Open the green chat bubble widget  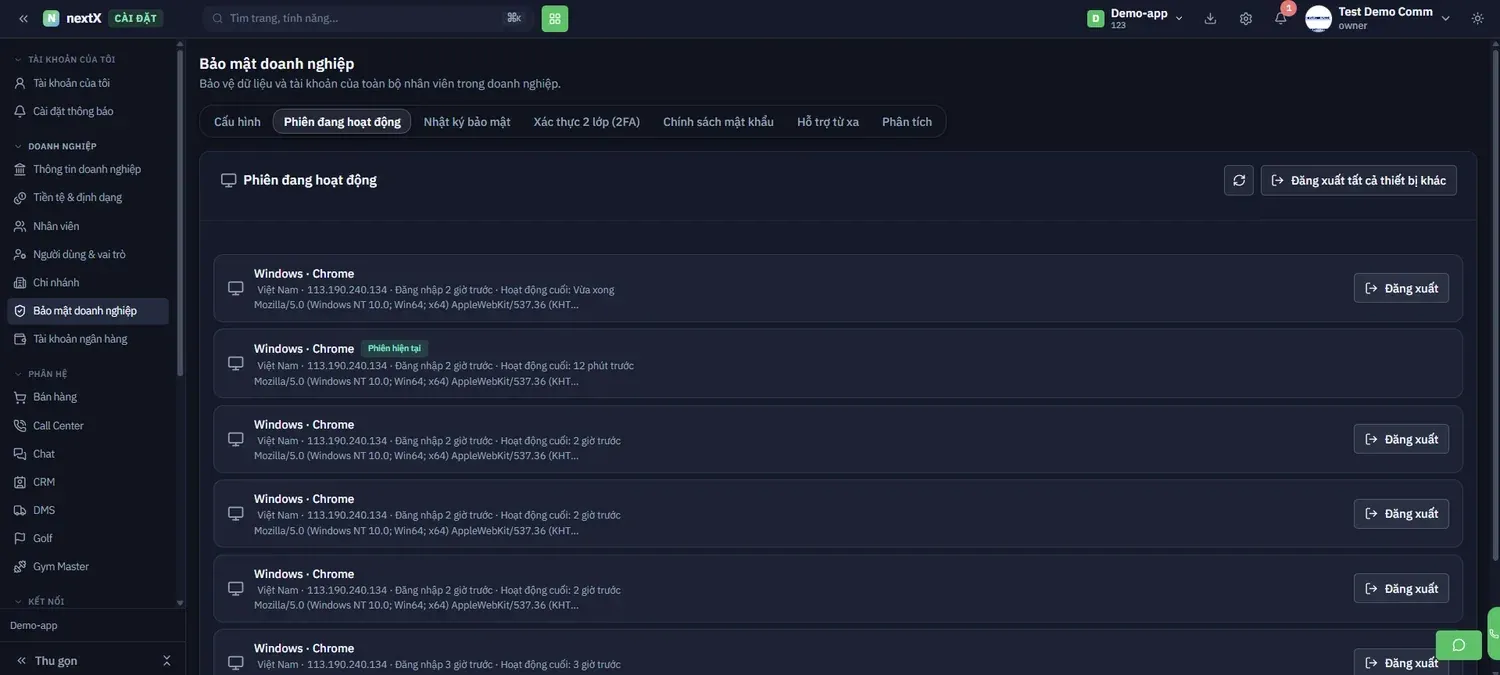pos(1459,645)
